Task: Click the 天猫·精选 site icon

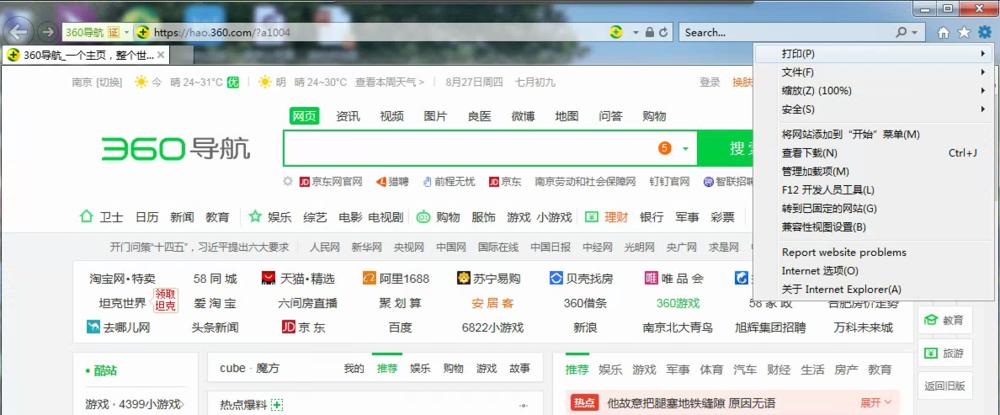Action: click(268, 278)
